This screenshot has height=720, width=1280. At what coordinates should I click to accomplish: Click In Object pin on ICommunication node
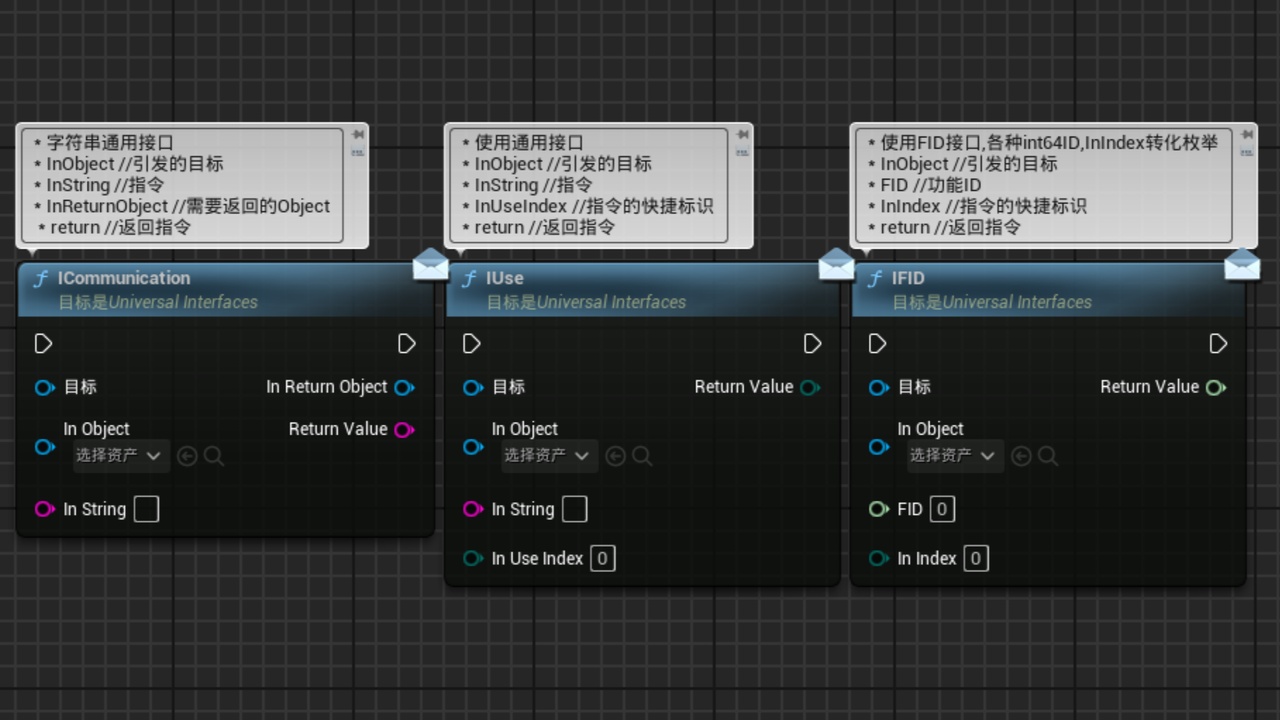pos(45,447)
